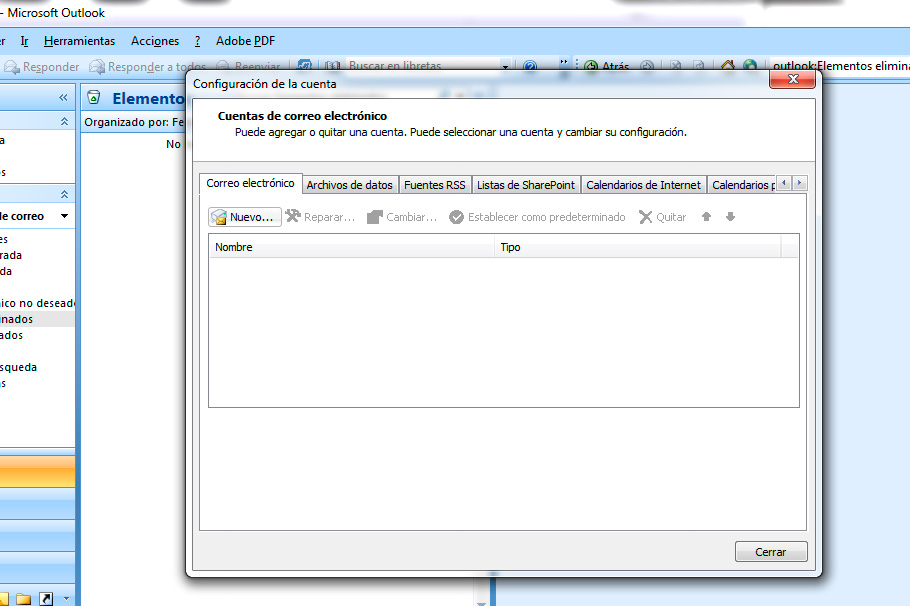Open the Adobe PDF menu
Viewport: 910px width, 606px height.
pos(245,41)
